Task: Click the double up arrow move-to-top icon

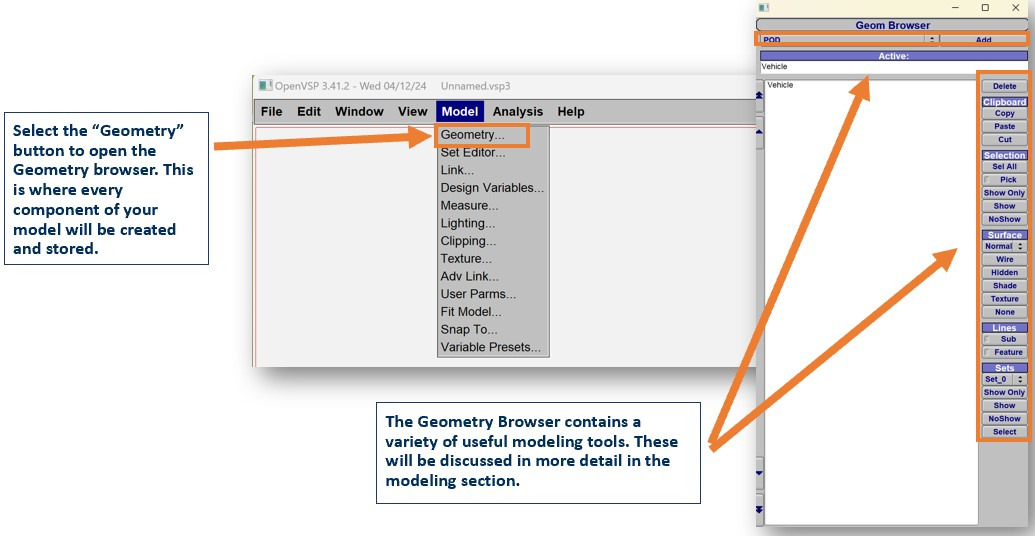Action: 759,95
